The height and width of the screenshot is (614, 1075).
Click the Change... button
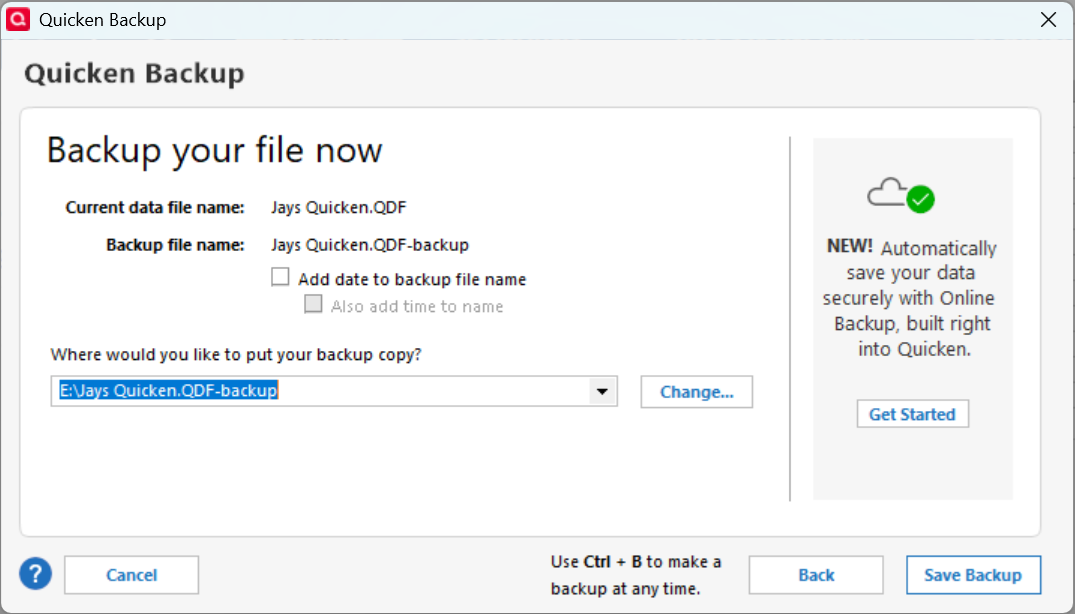click(x=697, y=392)
